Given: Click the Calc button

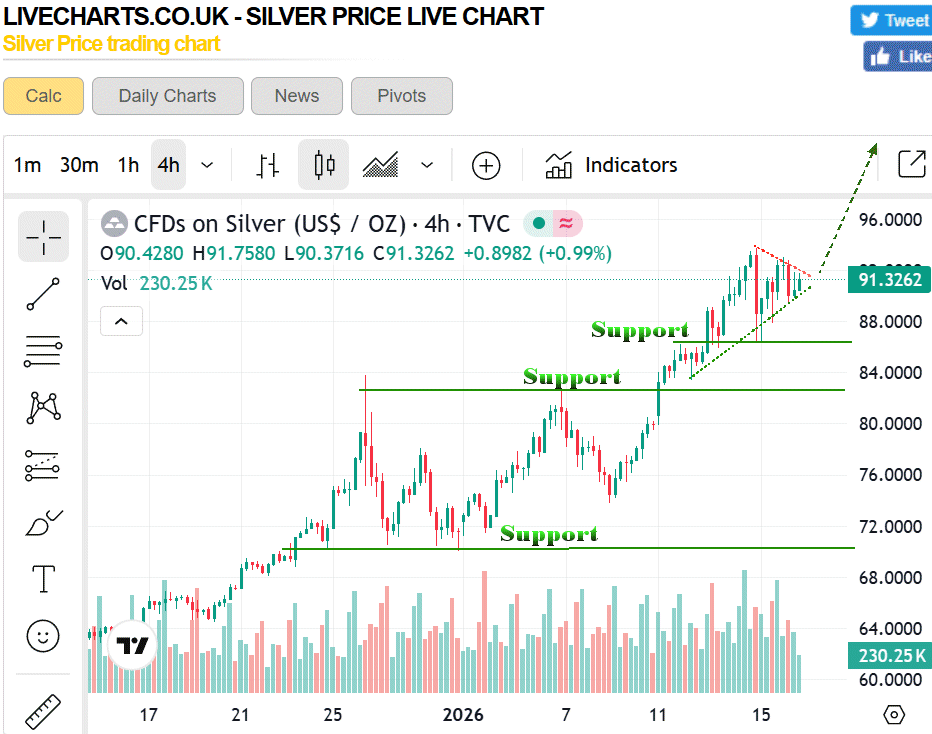Looking at the screenshot, I should pyautogui.click(x=43, y=96).
